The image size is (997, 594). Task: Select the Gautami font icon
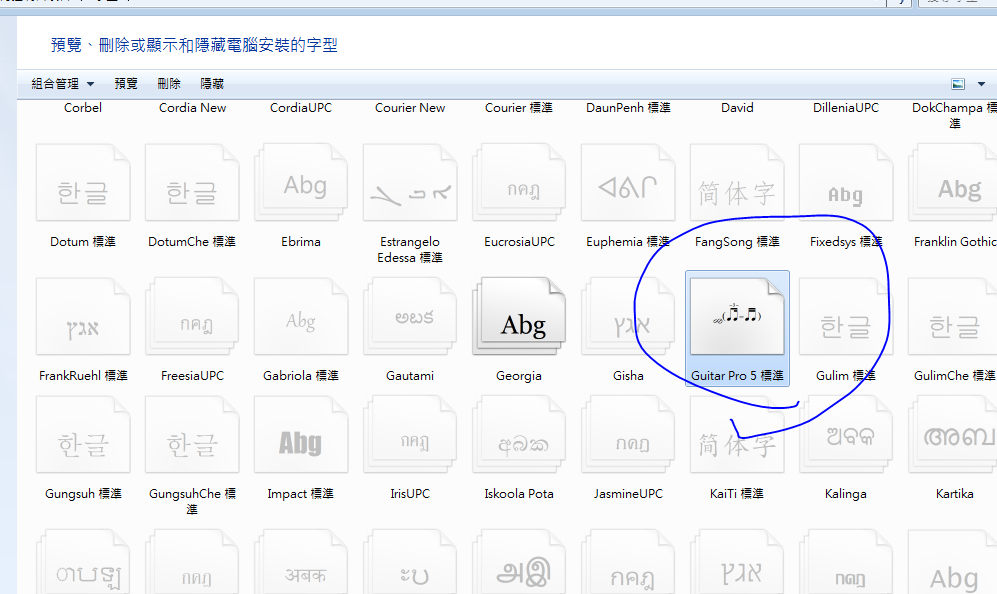click(410, 316)
